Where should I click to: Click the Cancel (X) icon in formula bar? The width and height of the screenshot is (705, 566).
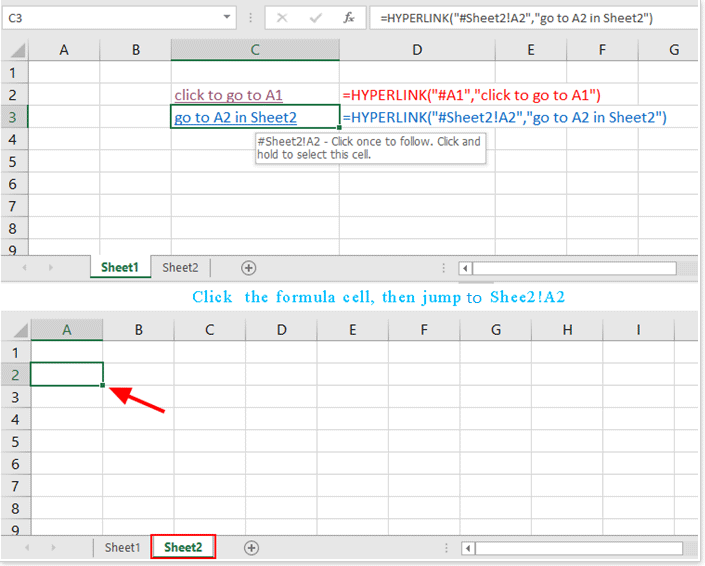[x=282, y=18]
